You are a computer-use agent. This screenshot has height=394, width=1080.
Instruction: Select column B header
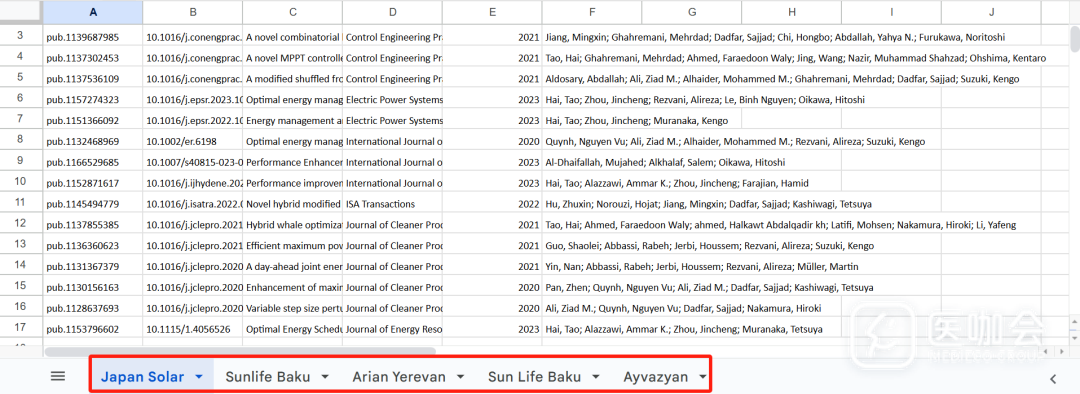[x=193, y=12]
